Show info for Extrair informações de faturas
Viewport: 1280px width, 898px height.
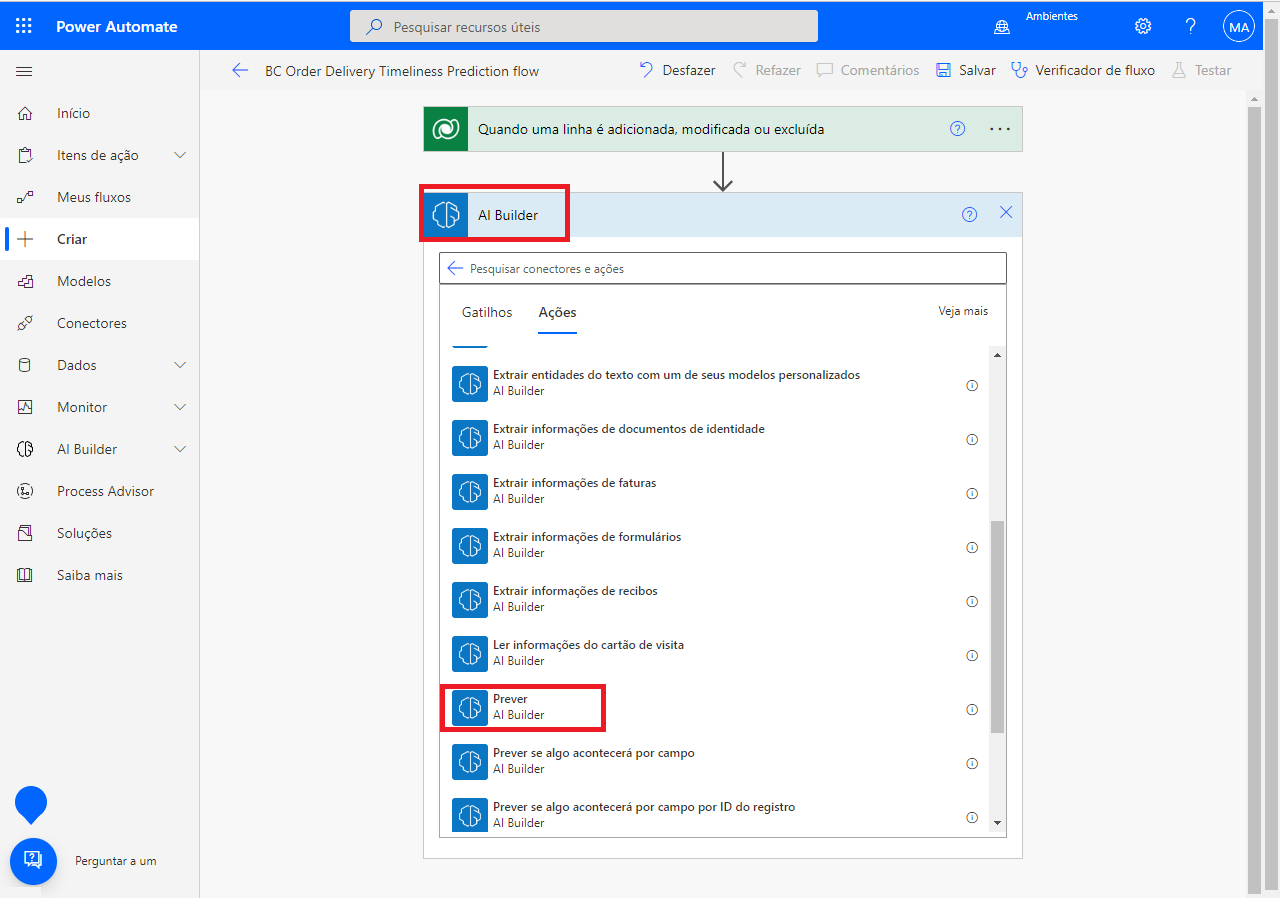click(x=972, y=493)
